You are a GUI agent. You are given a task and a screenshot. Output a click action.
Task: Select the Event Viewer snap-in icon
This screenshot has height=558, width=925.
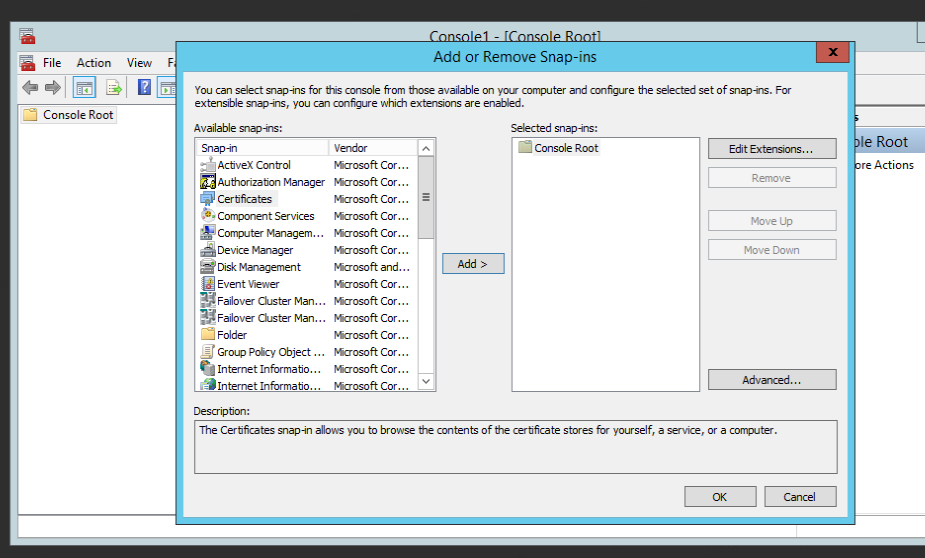208,284
